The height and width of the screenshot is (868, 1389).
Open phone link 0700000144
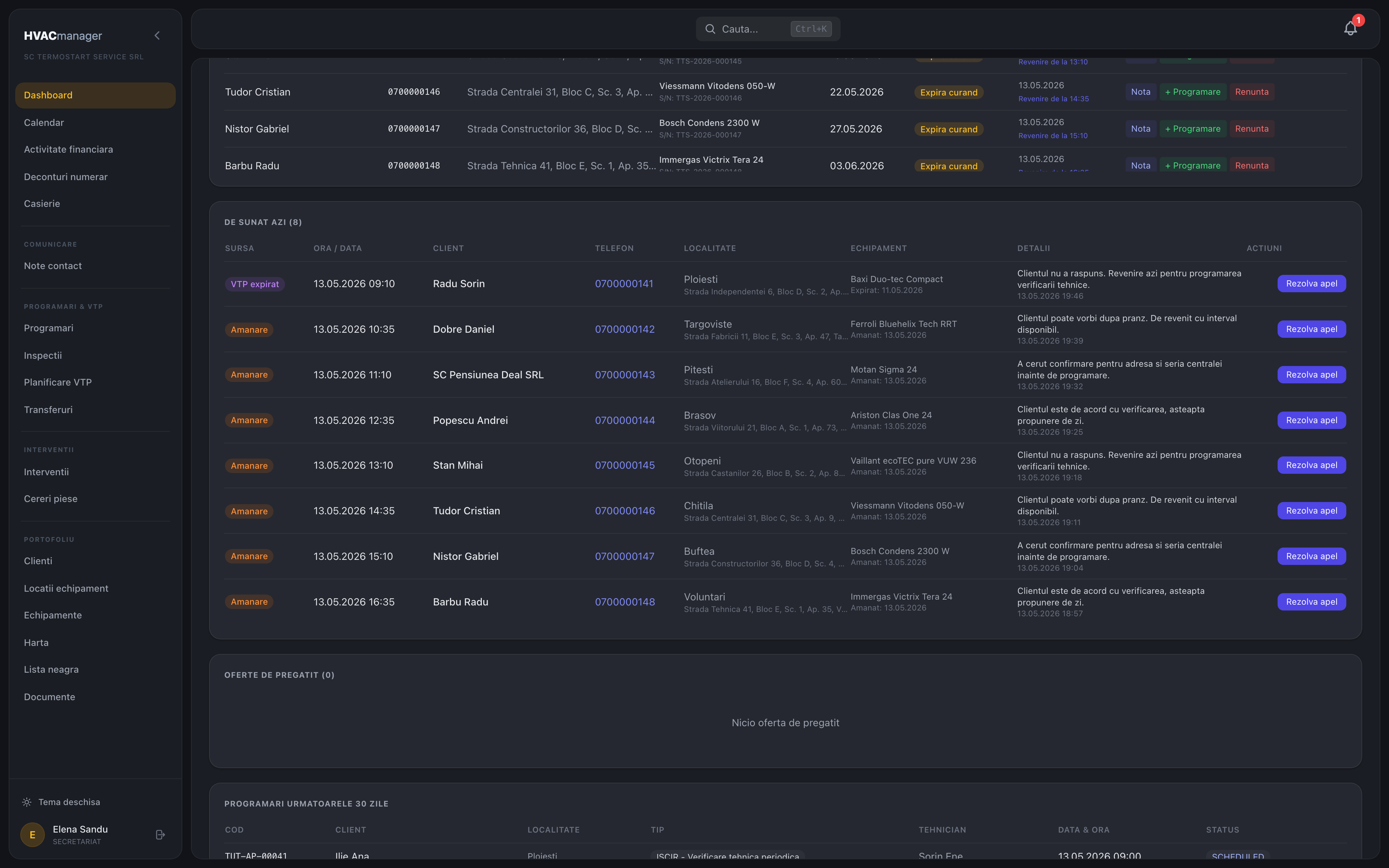click(624, 420)
